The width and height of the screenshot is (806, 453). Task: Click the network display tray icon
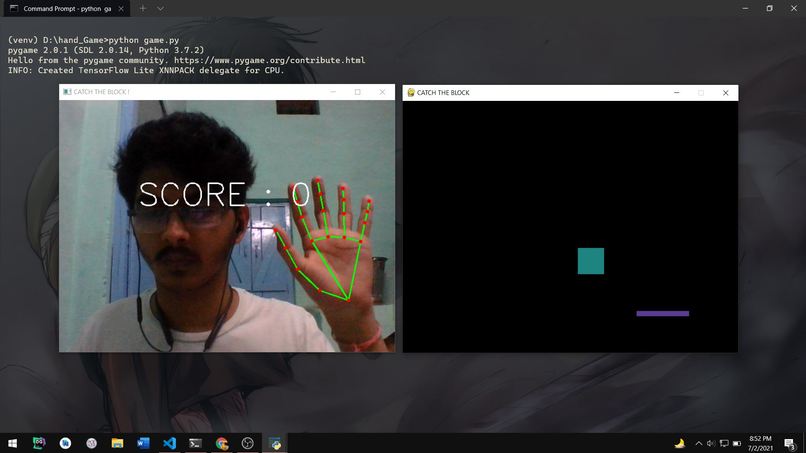click(x=724, y=443)
